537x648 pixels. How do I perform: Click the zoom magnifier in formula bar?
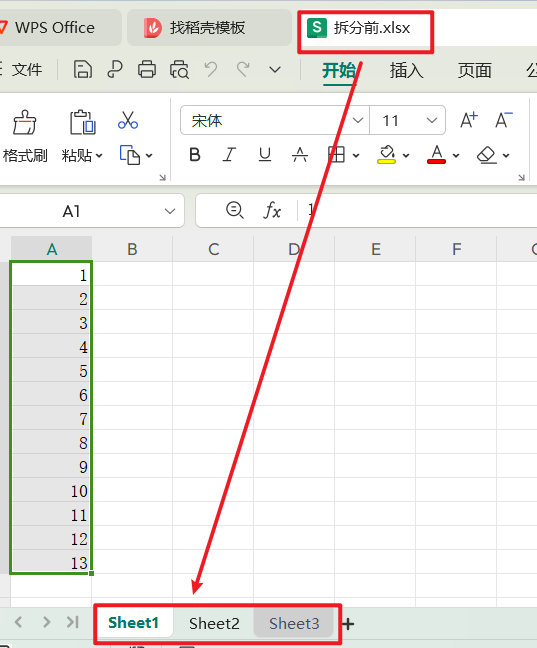click(x=234, y=210)
